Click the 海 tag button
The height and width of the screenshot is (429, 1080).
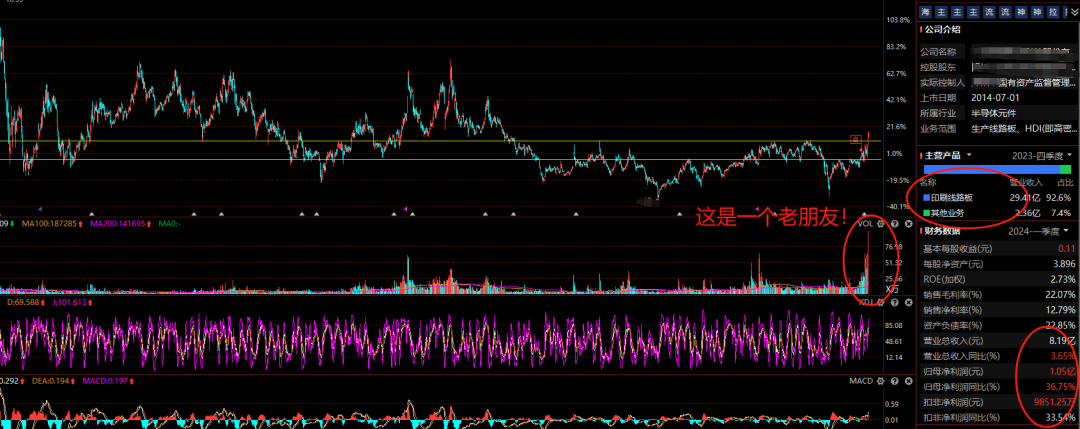click(x=926, y=12)
